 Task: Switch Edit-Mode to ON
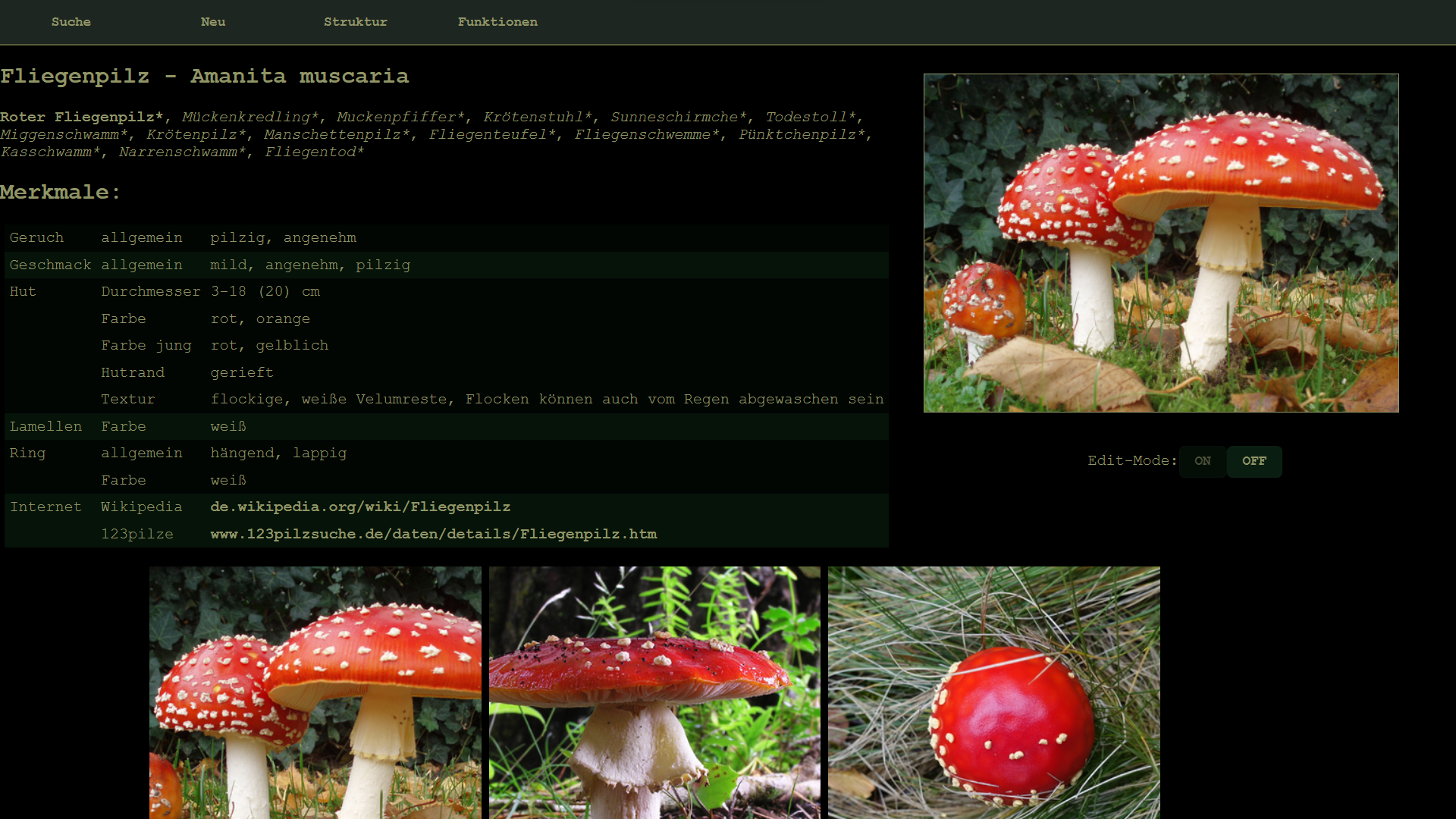click(x=1202, y=461)
